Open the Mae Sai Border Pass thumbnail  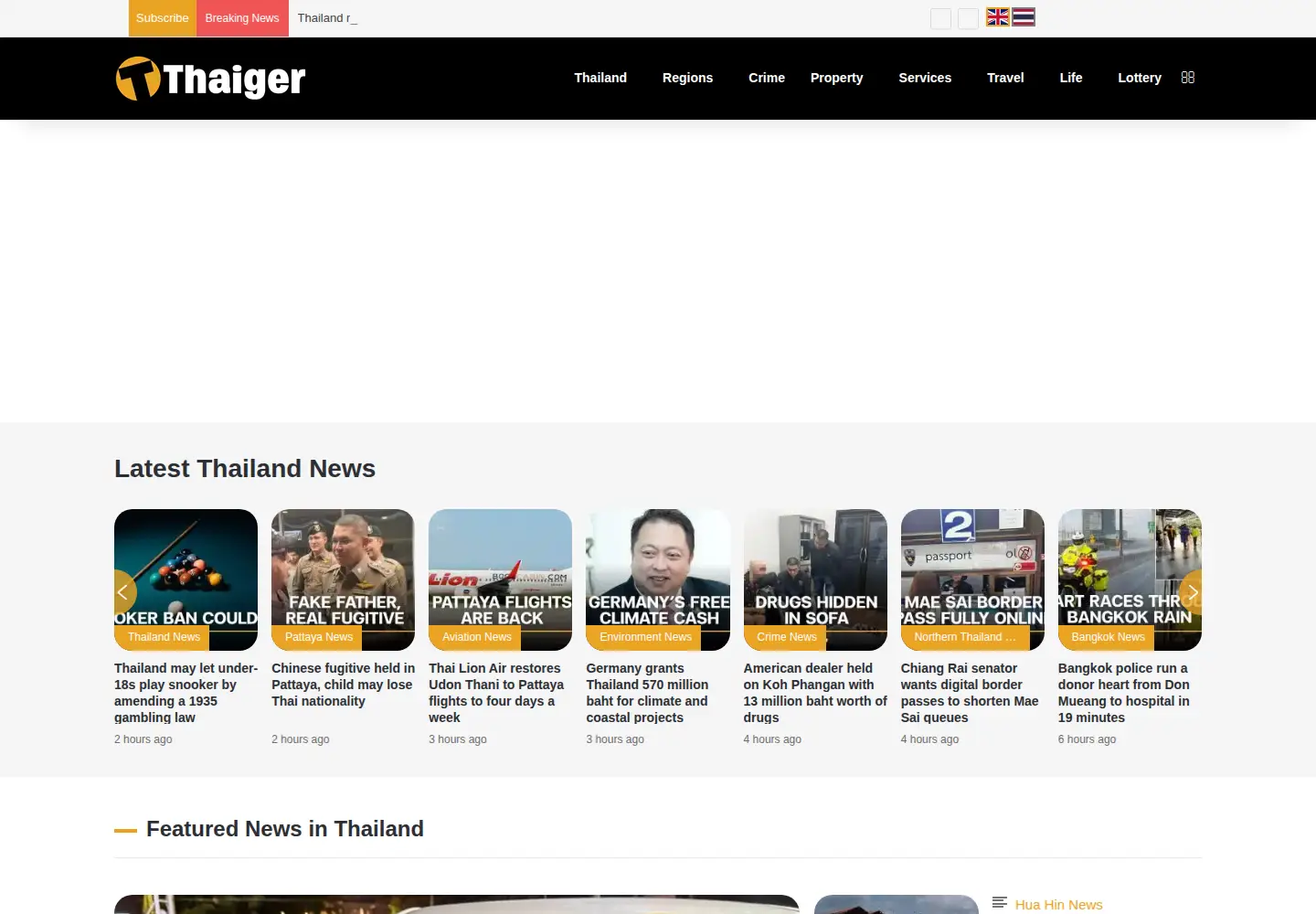(972, 579)
